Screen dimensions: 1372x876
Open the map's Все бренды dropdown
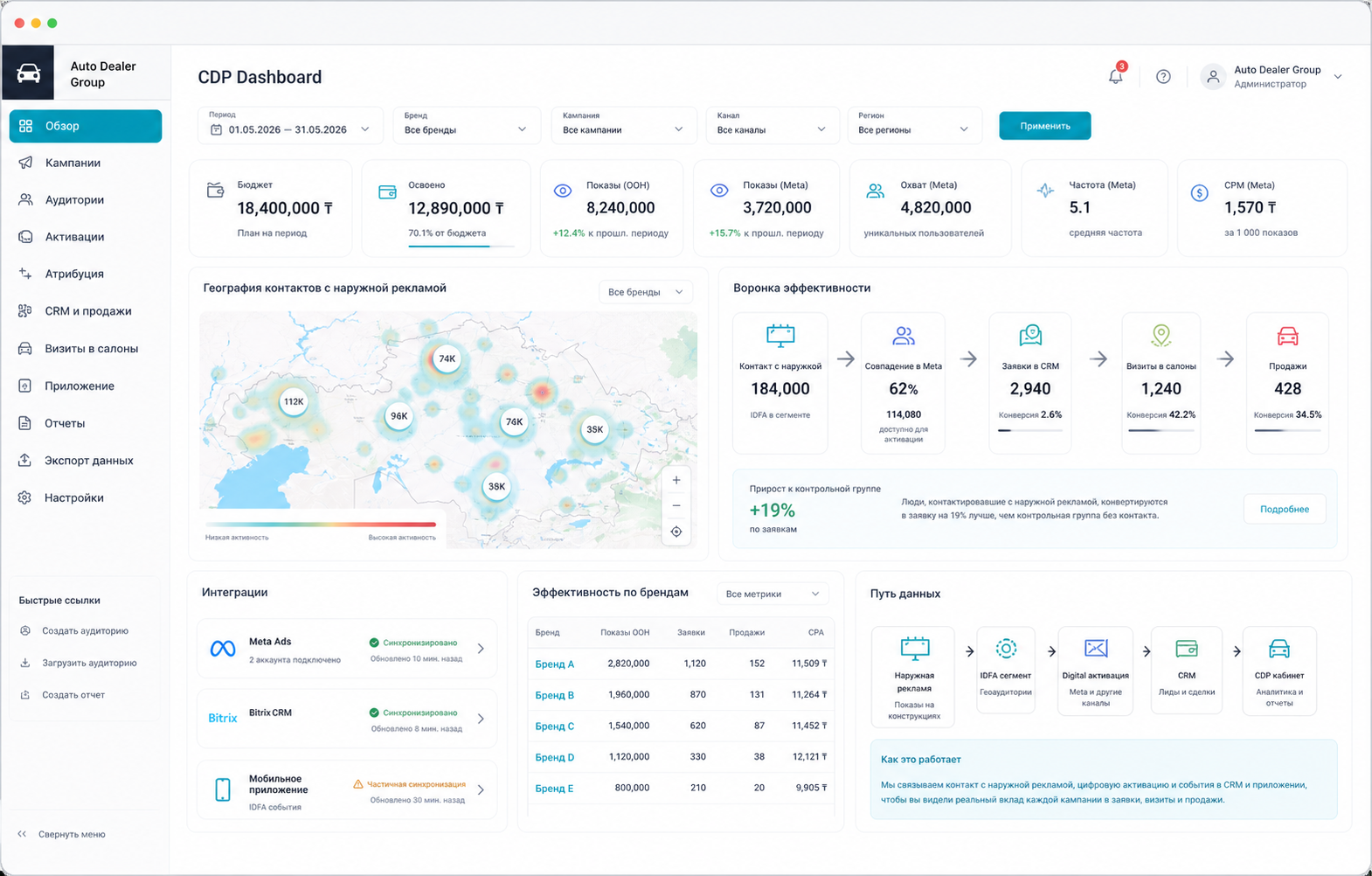coord(646,292)
